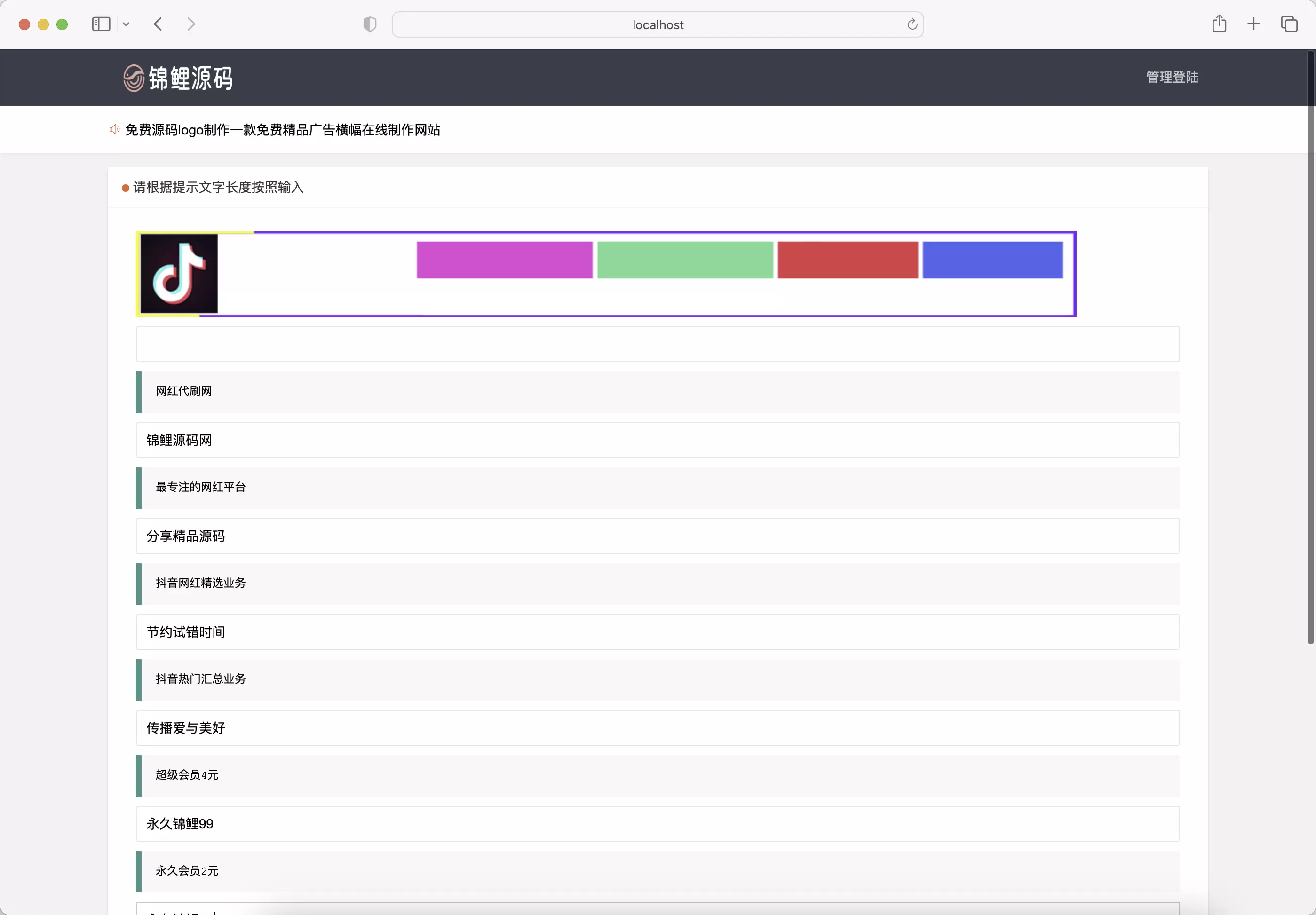Go back with the back arrow

[x=158, y=24]
